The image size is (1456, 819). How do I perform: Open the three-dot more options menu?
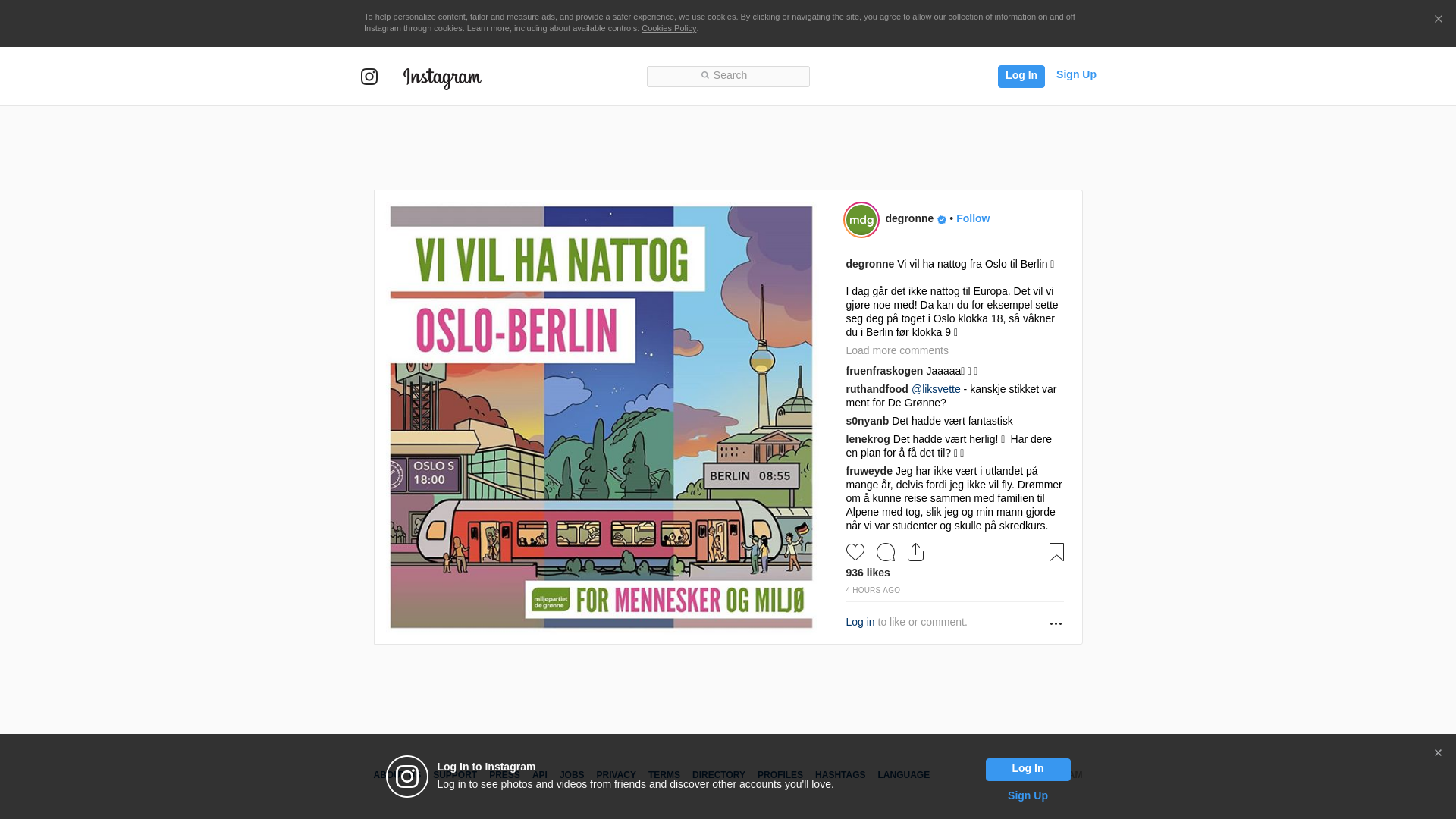pyautogui.click(x=1056, y=623)
